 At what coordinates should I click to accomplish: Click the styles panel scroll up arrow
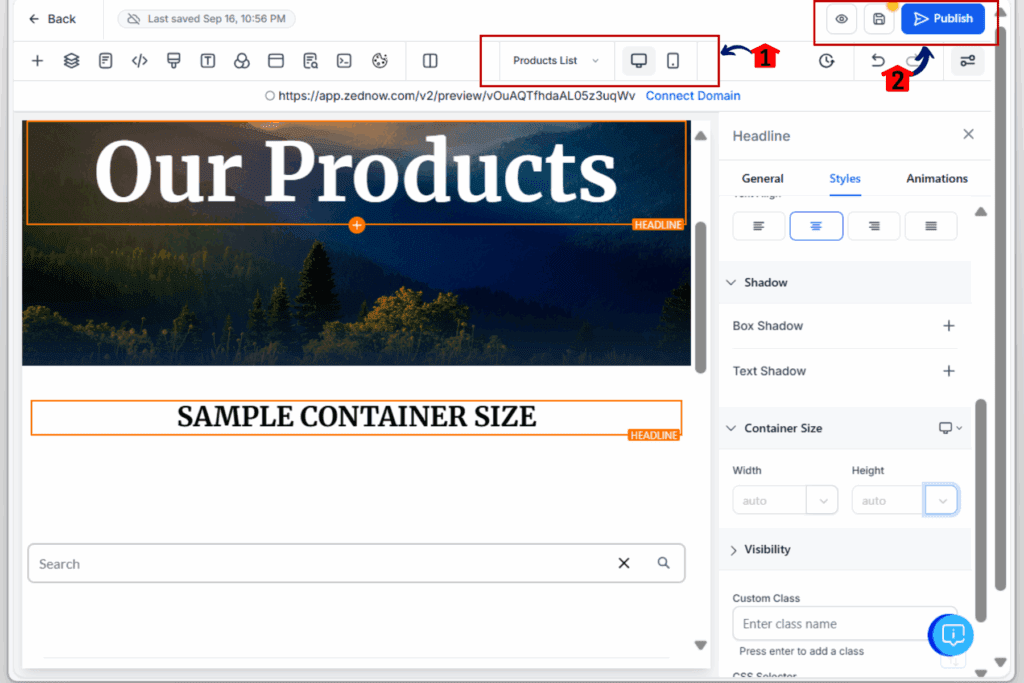point(980,212)
